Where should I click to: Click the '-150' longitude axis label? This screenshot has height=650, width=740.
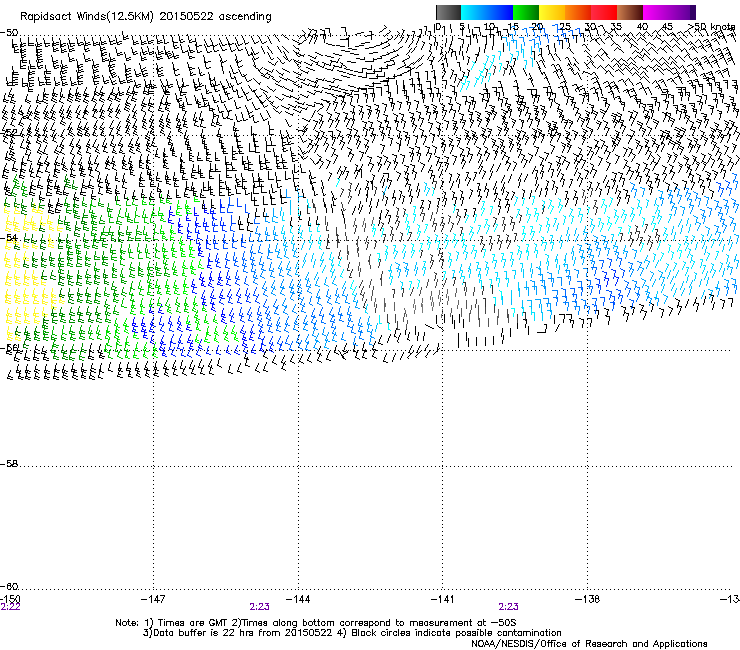click(x=10, y=599)
